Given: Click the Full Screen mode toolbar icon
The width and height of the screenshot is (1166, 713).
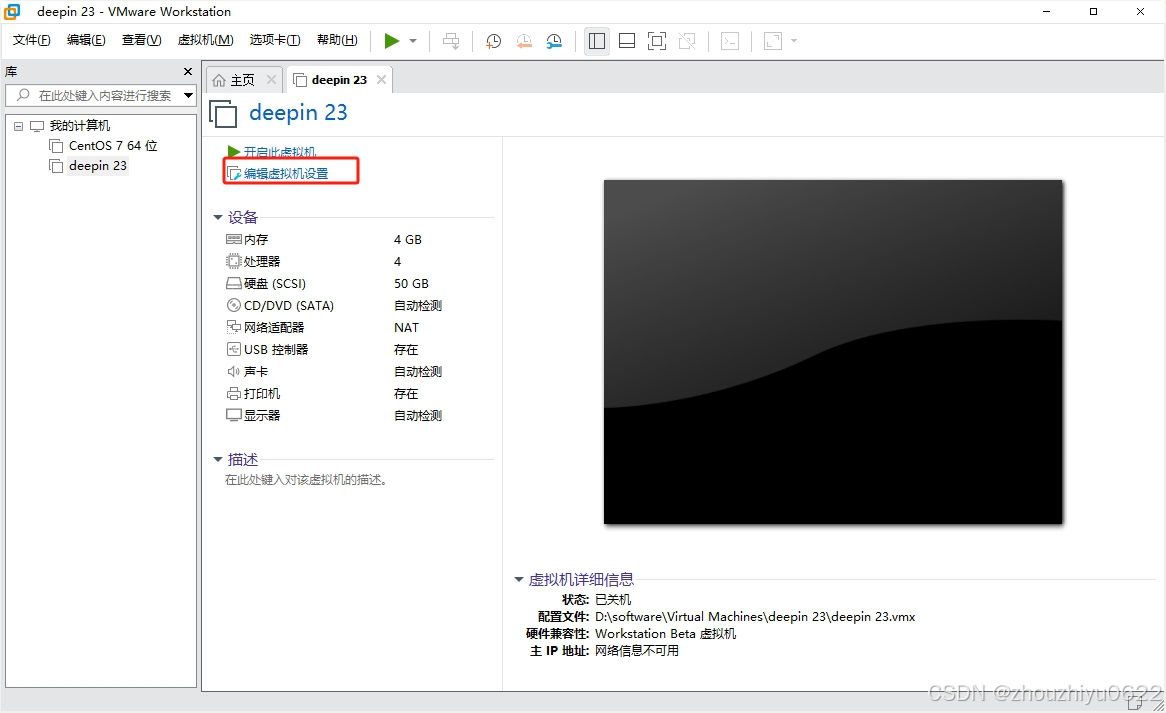Looking at the screenshot, I should (x=657, y=41).
